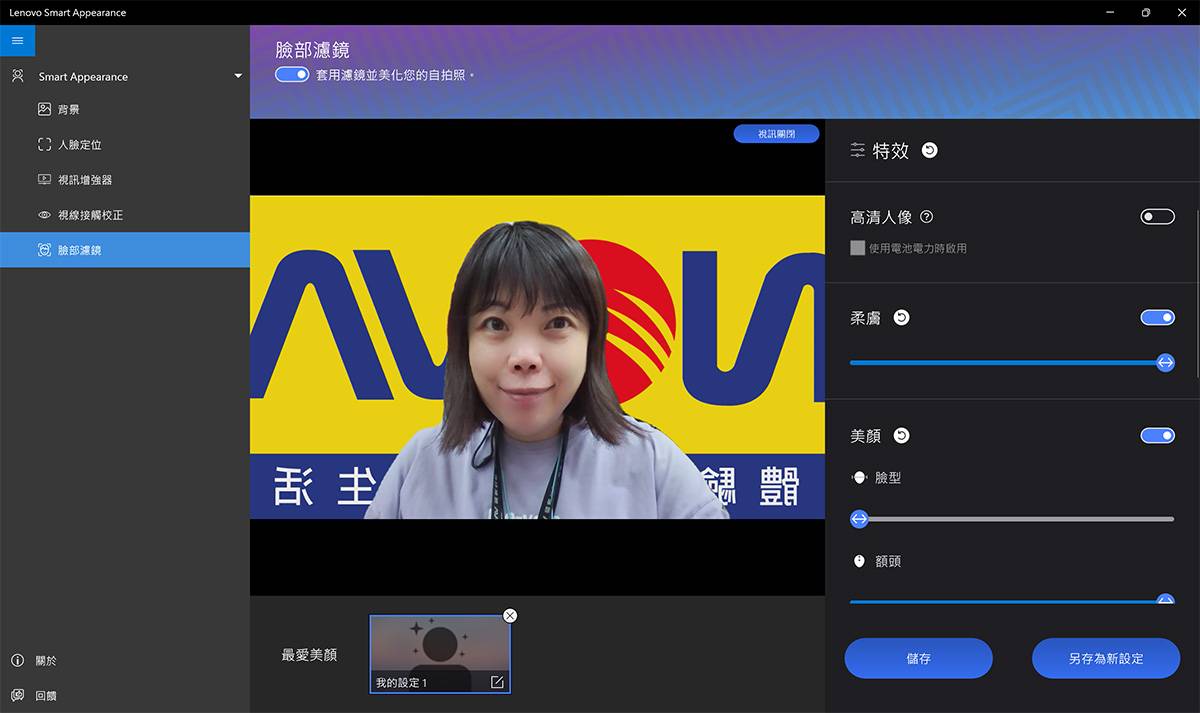Click the 最愛美顏 favorites label

point(309,655)
